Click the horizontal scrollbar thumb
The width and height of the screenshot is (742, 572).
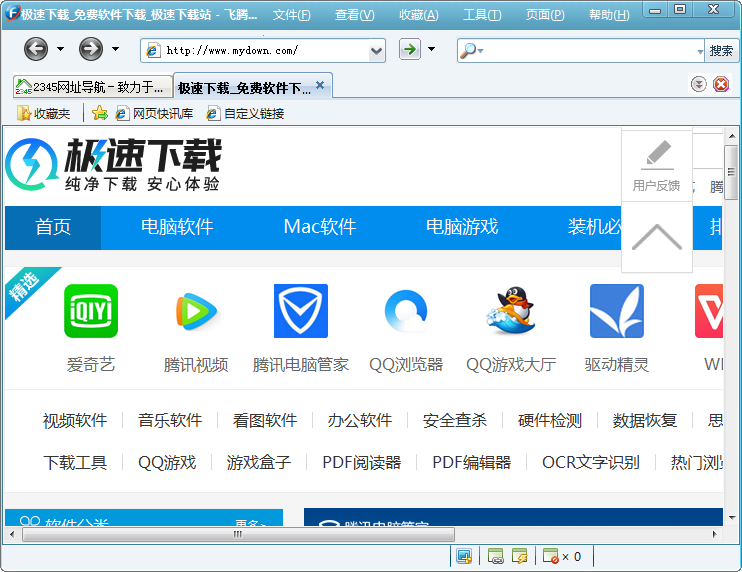pos(238,534)
